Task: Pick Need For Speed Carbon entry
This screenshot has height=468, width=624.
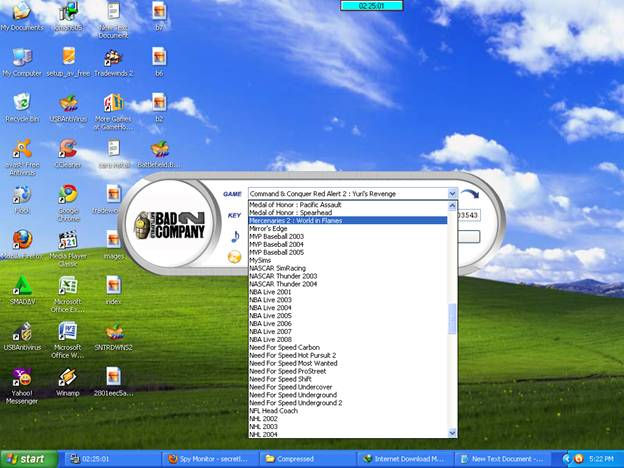Action: point(348,347)
